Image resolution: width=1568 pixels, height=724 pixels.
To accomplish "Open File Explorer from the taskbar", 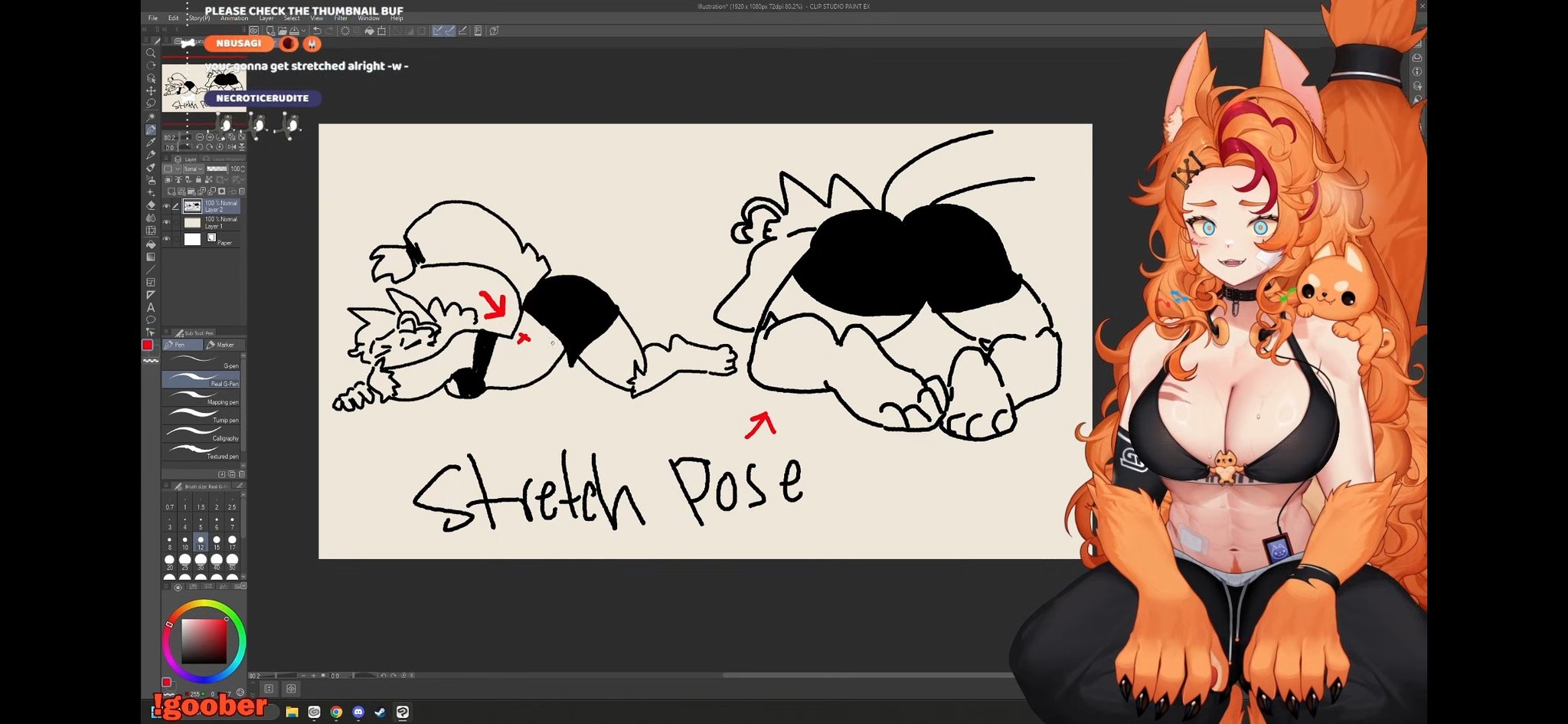I will coord(292,712).
